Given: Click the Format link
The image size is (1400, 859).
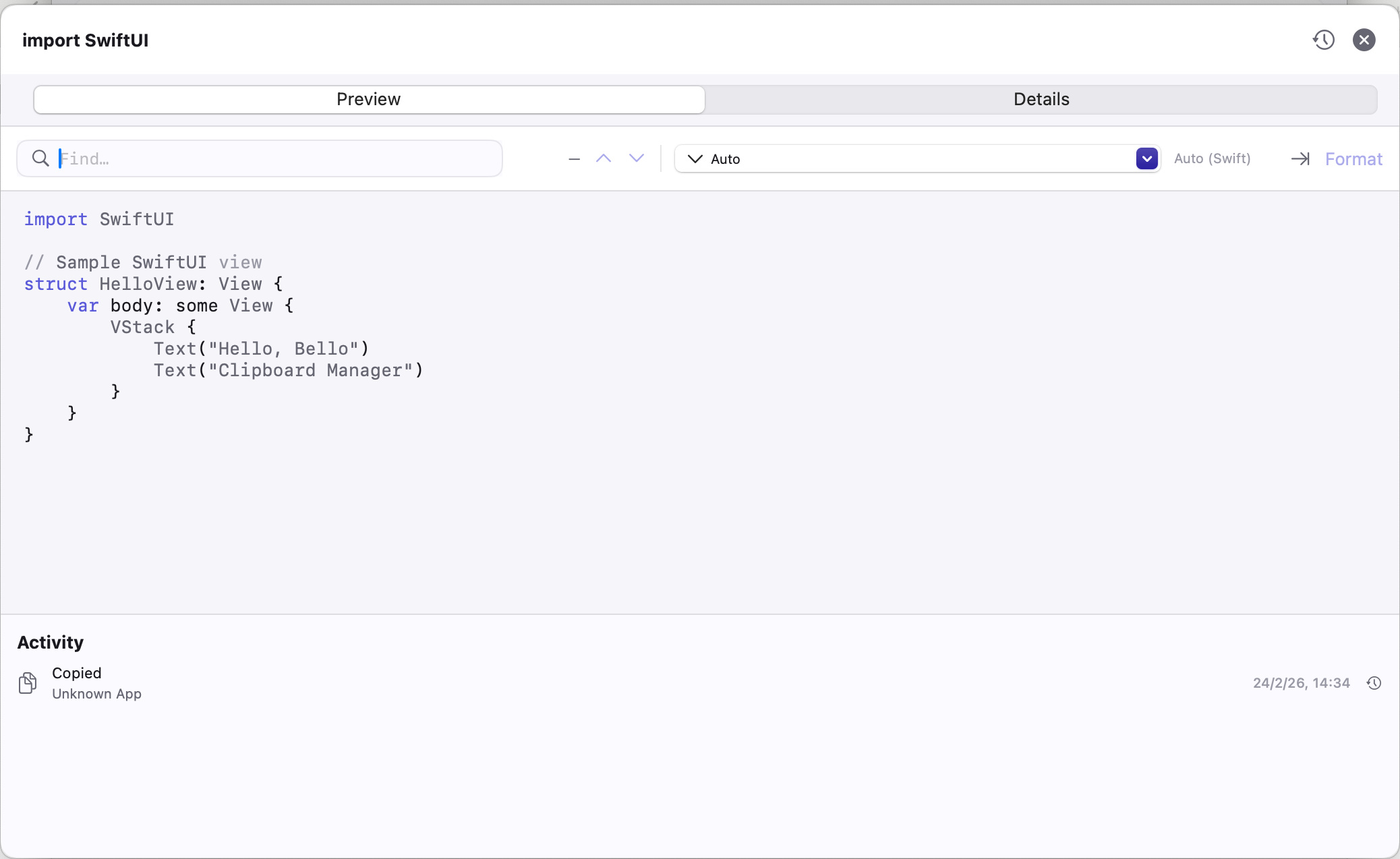Looking at the screenshot, I should coord(1353,158).
